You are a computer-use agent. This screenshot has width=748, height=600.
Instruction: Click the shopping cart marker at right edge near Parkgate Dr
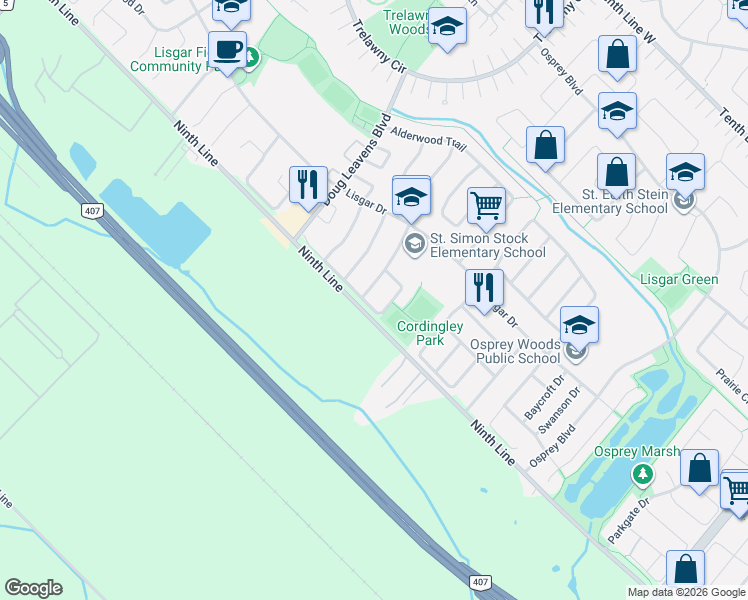pyautogui.click(x=737, y=492)
